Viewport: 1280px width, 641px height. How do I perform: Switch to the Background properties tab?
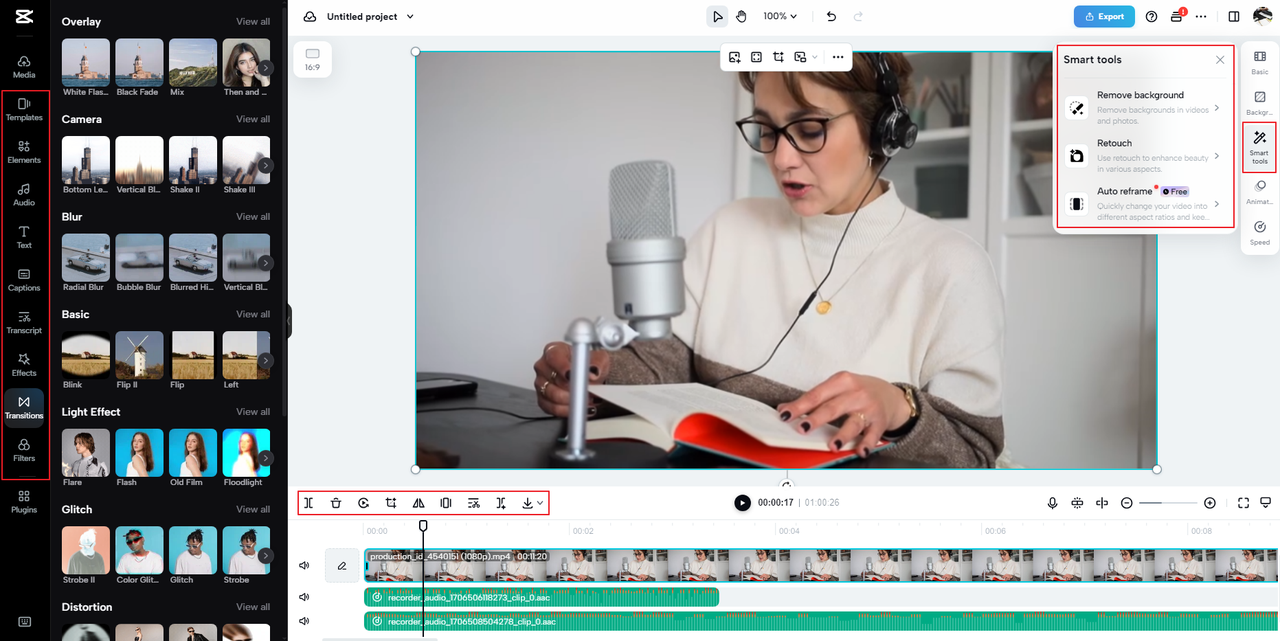(x=1260, y=104)
